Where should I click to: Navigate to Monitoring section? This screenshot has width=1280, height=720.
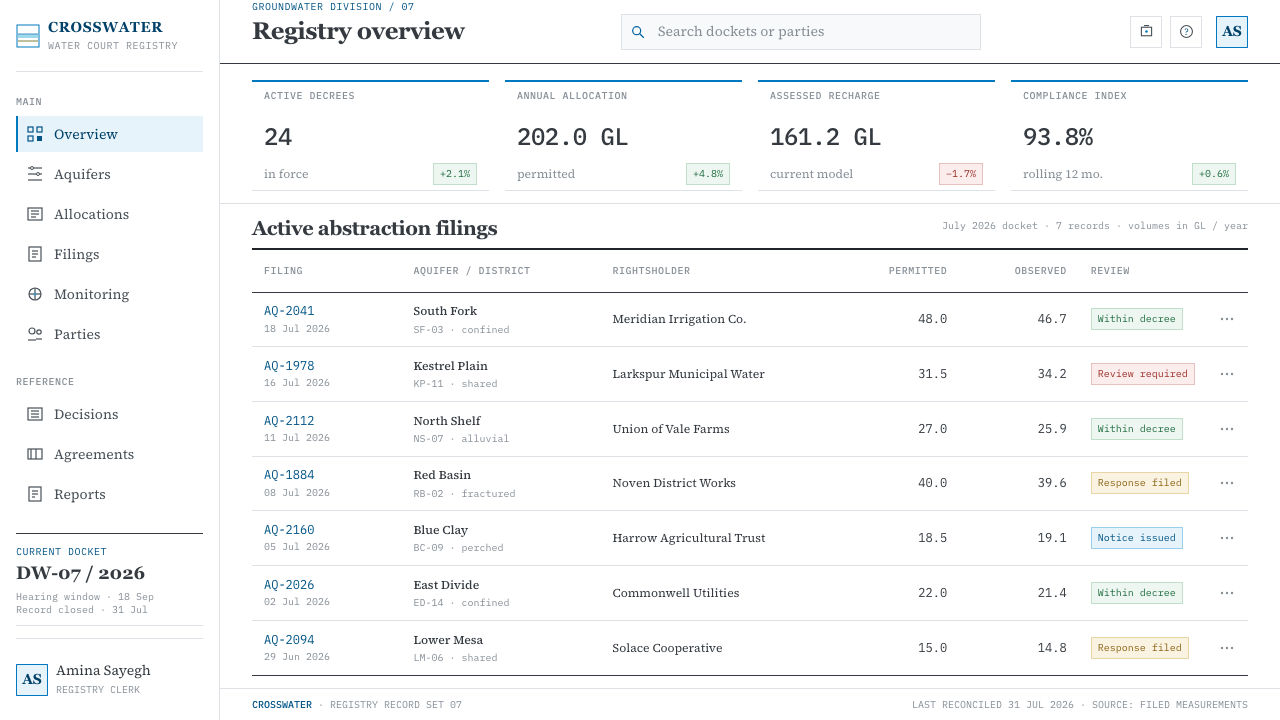click(x=109, y=294)
